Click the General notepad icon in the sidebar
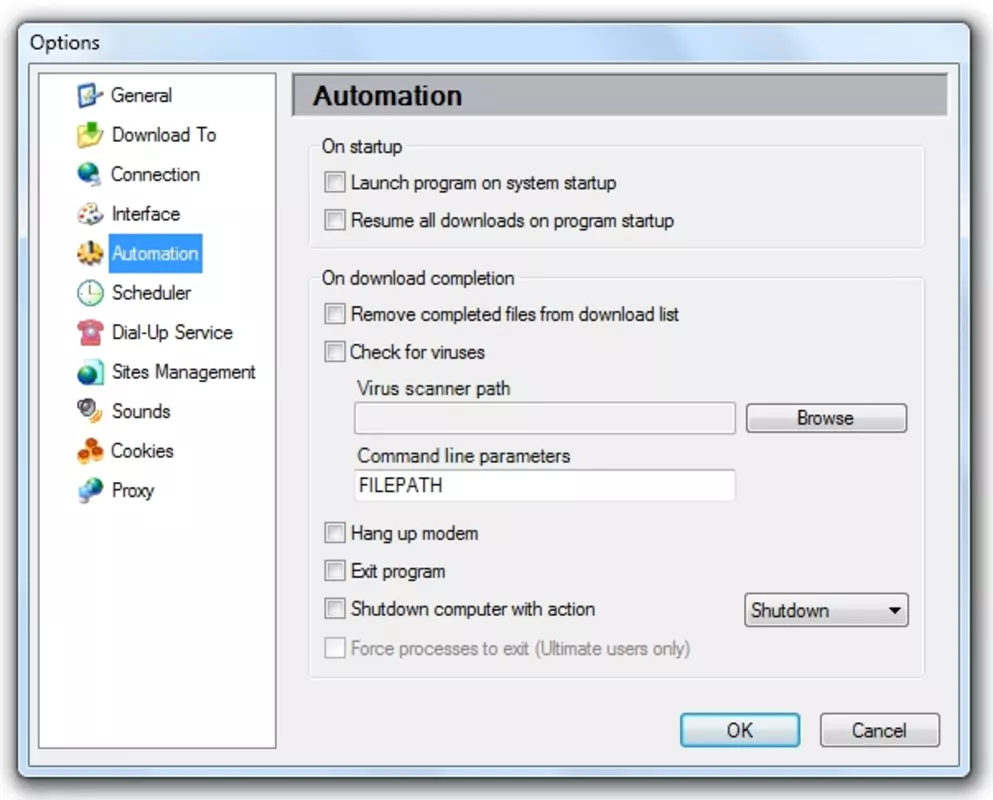Image resolution: width=993 pixels, height=800 pixels. [x=90, y=96]
